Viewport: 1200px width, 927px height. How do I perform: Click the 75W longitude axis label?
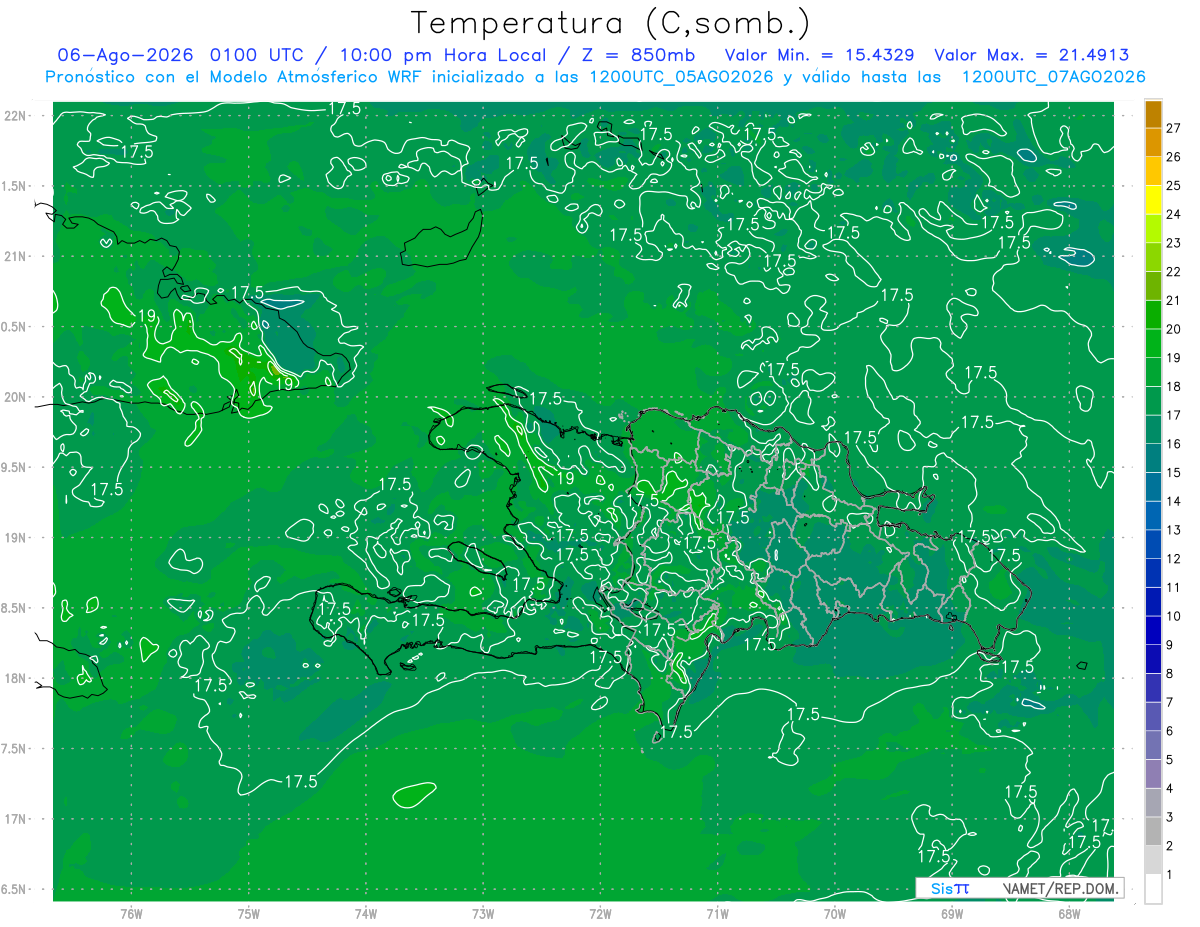248,913
